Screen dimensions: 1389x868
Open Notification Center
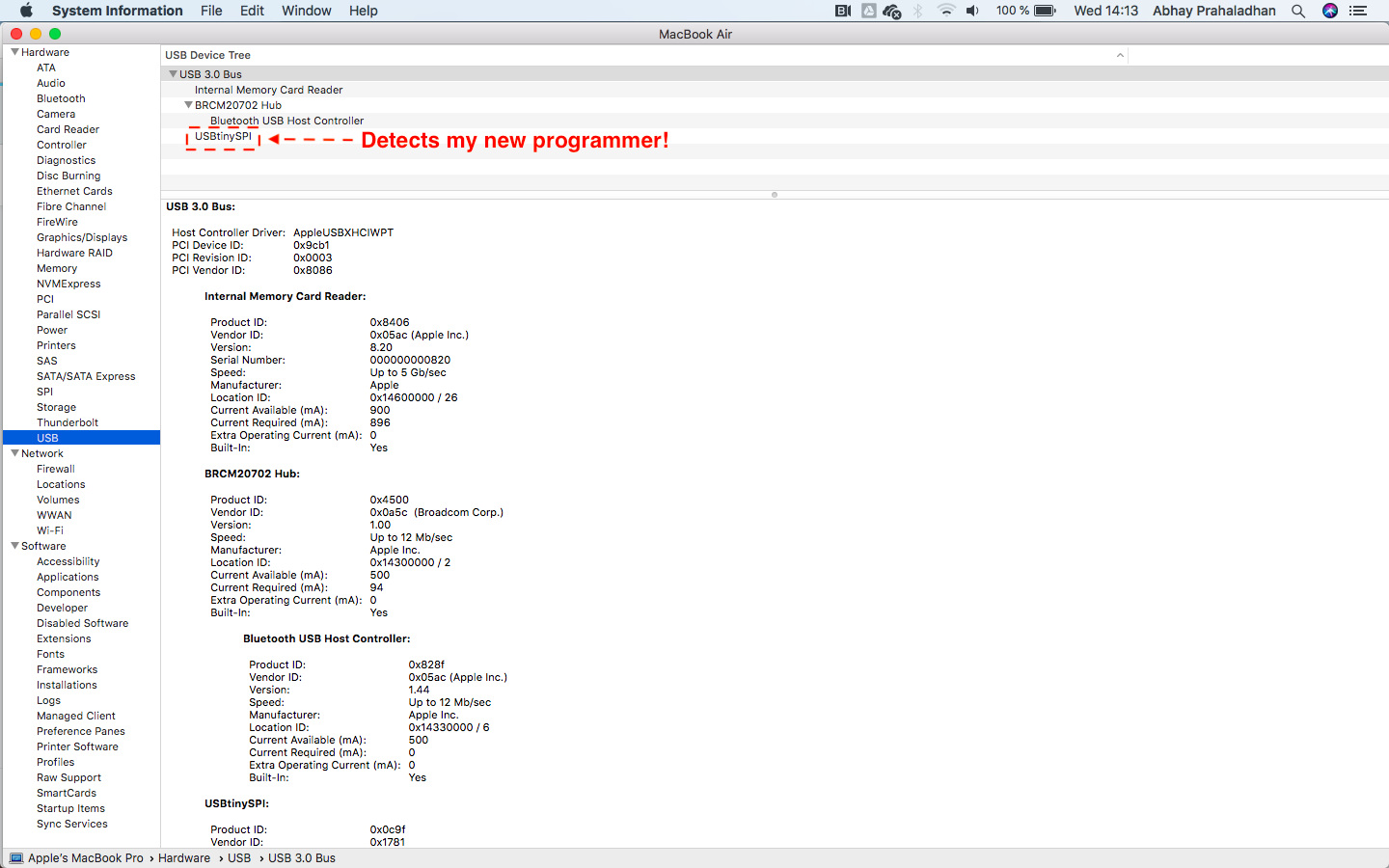pos(1358,11)
